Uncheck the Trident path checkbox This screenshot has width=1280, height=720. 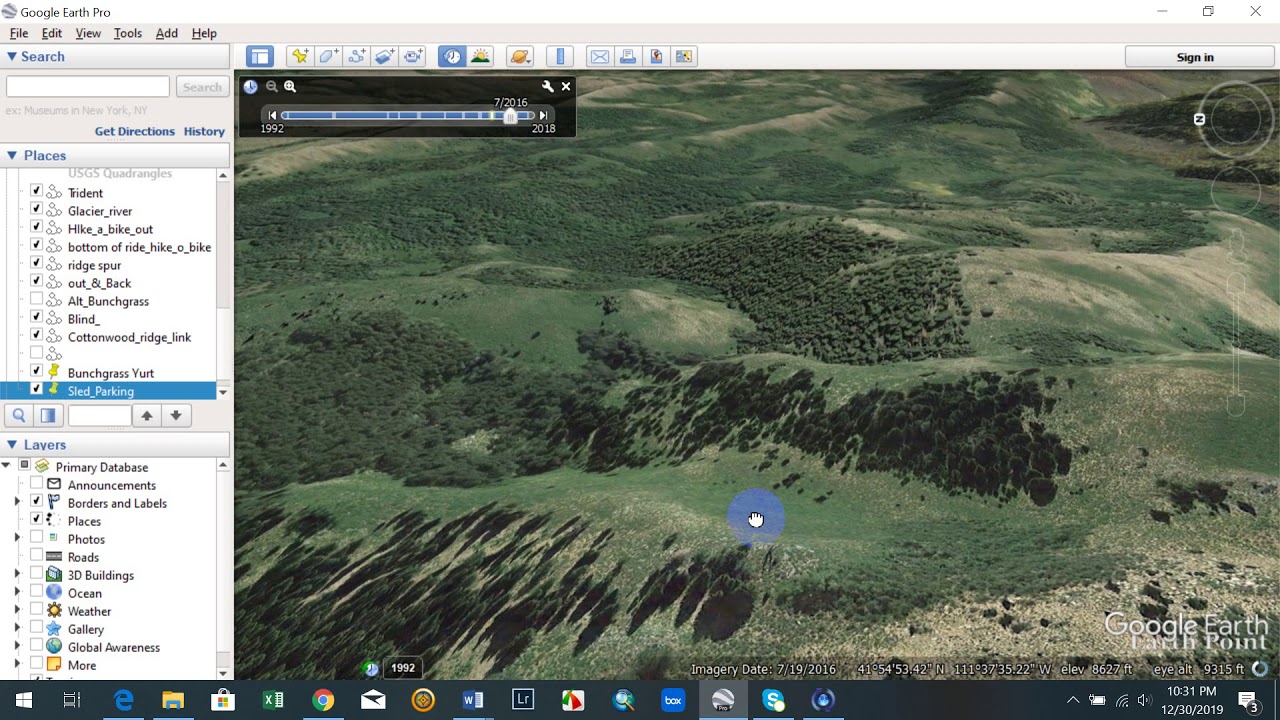click(x=37, y=191)
